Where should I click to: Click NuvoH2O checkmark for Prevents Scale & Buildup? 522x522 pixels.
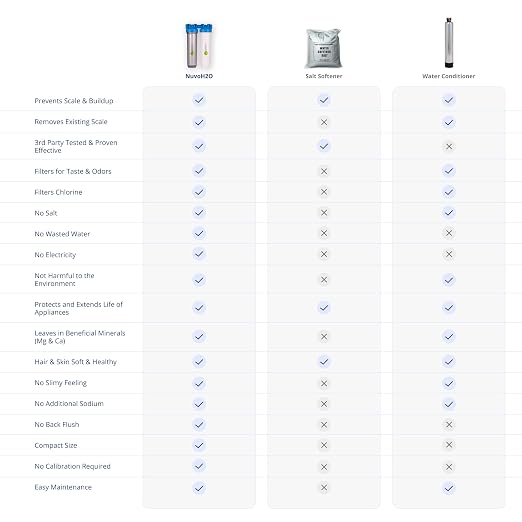coord(199,100)
